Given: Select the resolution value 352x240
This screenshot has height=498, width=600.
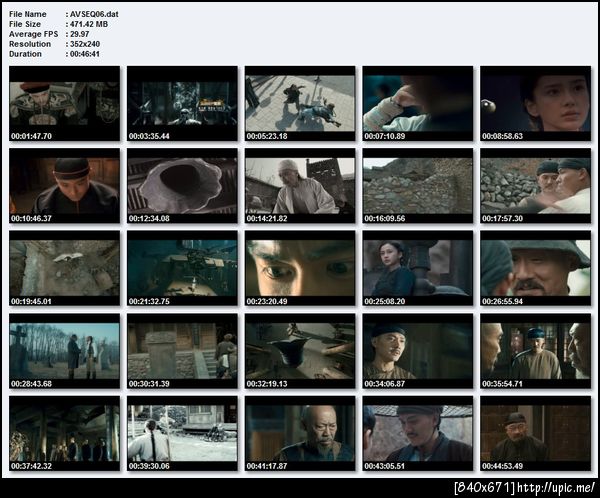Looking at the screenshot, I should 85,44.
